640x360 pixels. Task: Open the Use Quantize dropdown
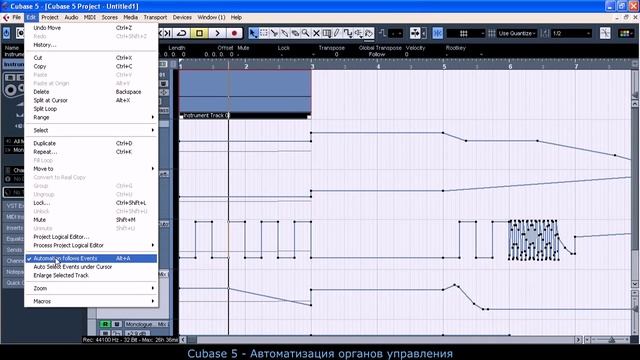[x=517, y=33]
